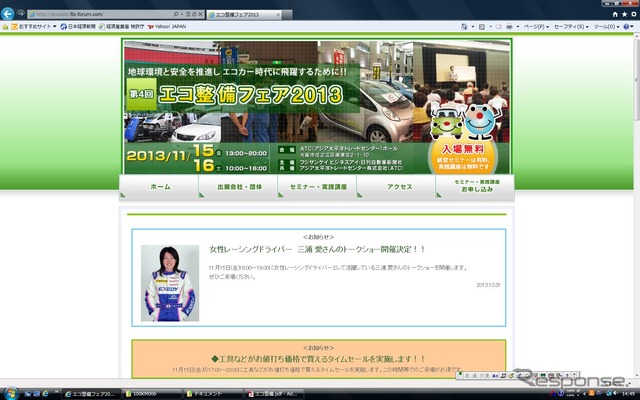
Task: Open the セミナー・実践講座 お申し込み tab
Action: coord(475,187)
